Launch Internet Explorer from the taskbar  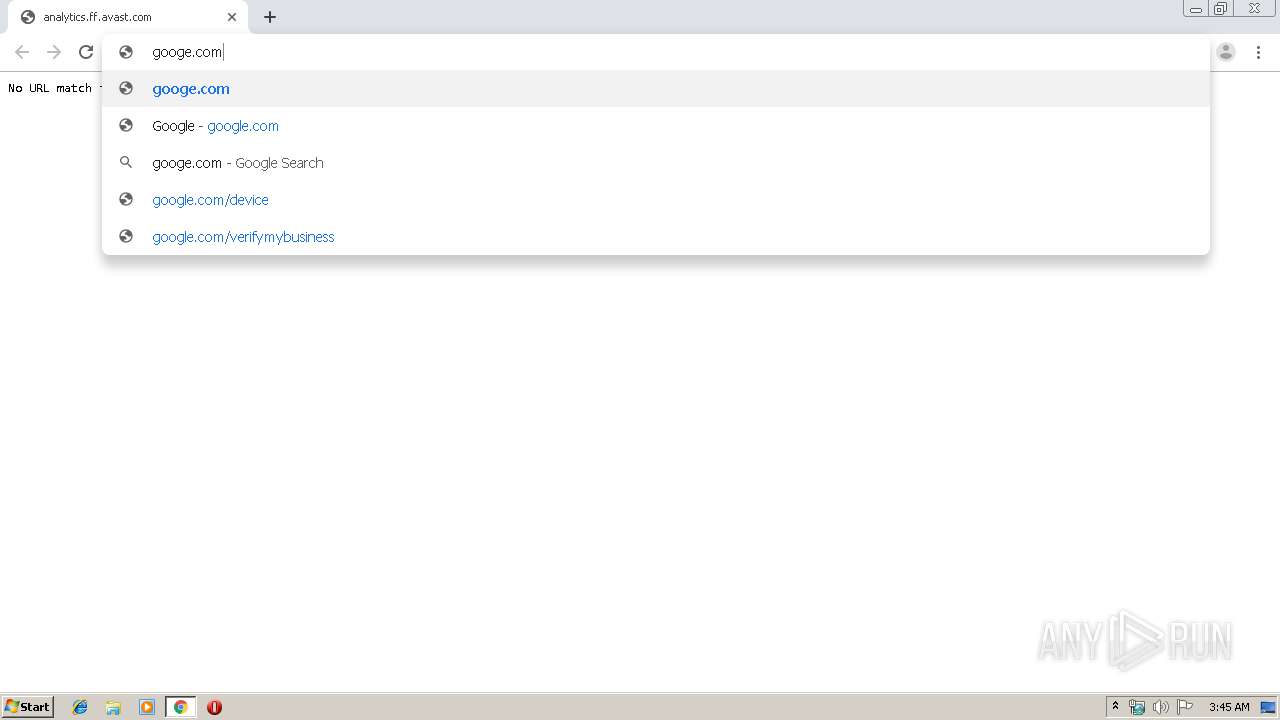(80, 707)
